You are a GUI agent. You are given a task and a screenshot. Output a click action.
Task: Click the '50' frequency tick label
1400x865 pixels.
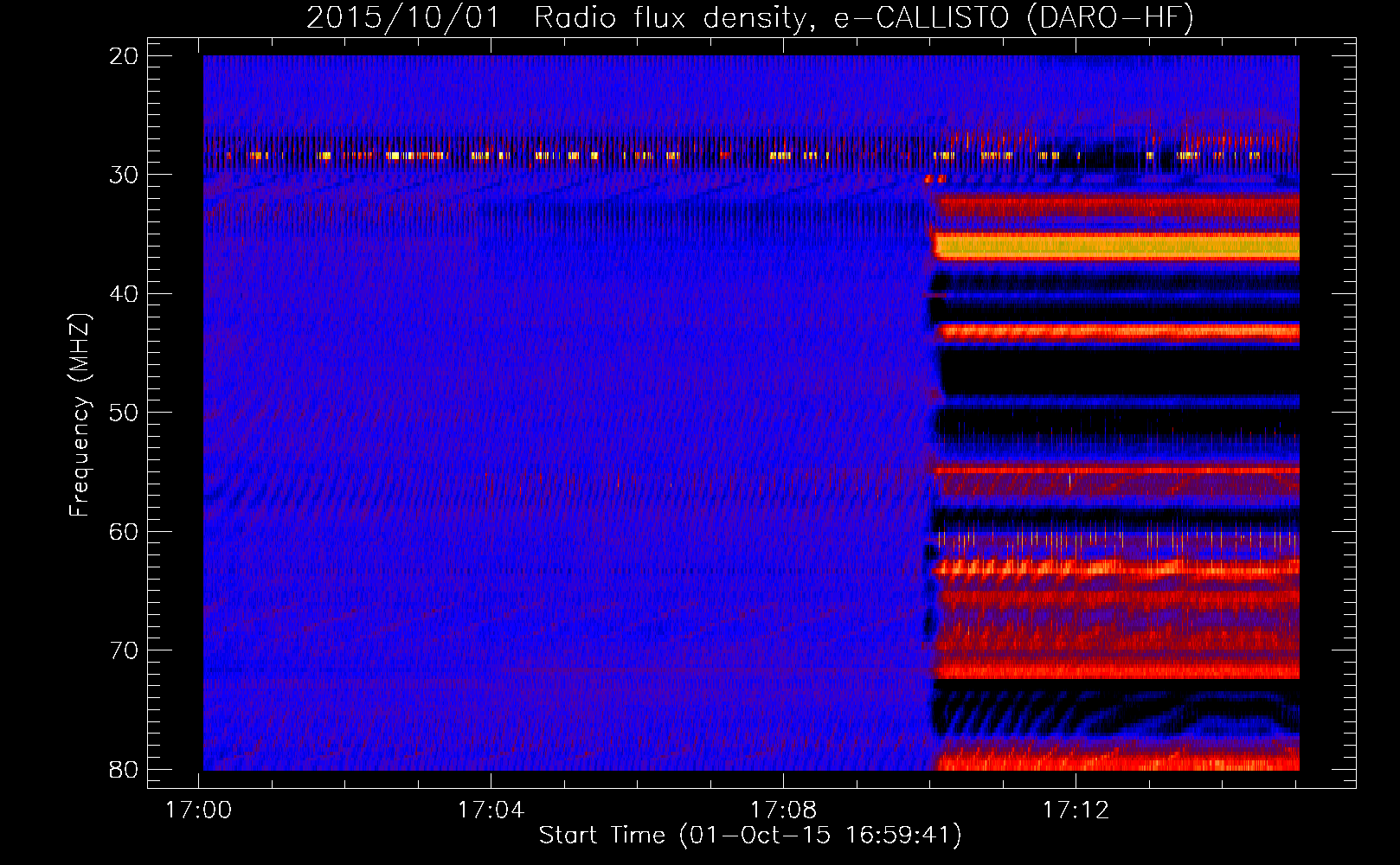tap(124, 413)
